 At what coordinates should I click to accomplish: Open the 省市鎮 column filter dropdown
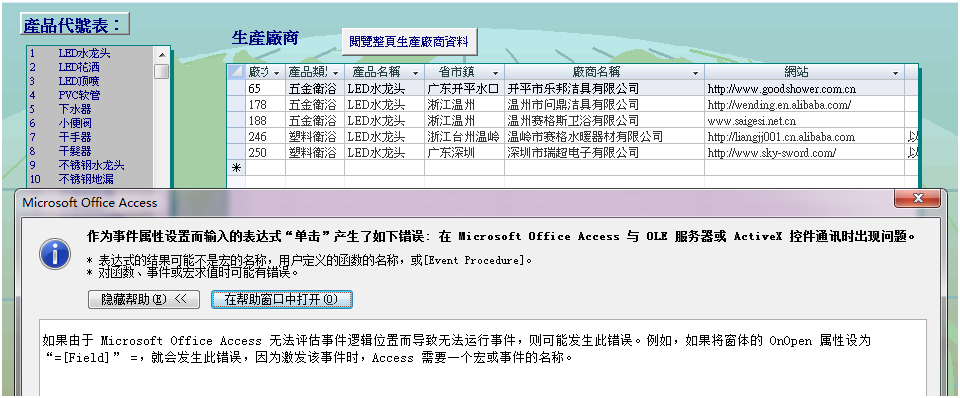click(495, 72)
